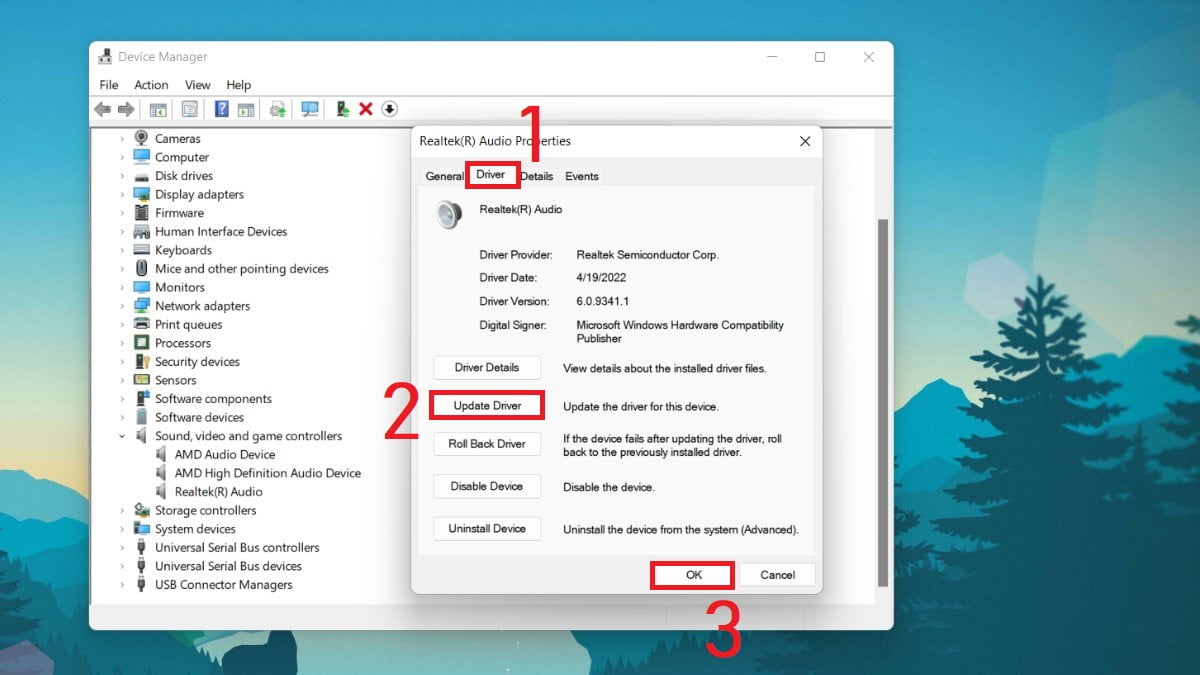Click the speaker icon beside Realtek(R) Audio in the tree
This screenshot has width=1200, height=675.
coord(162,492)
